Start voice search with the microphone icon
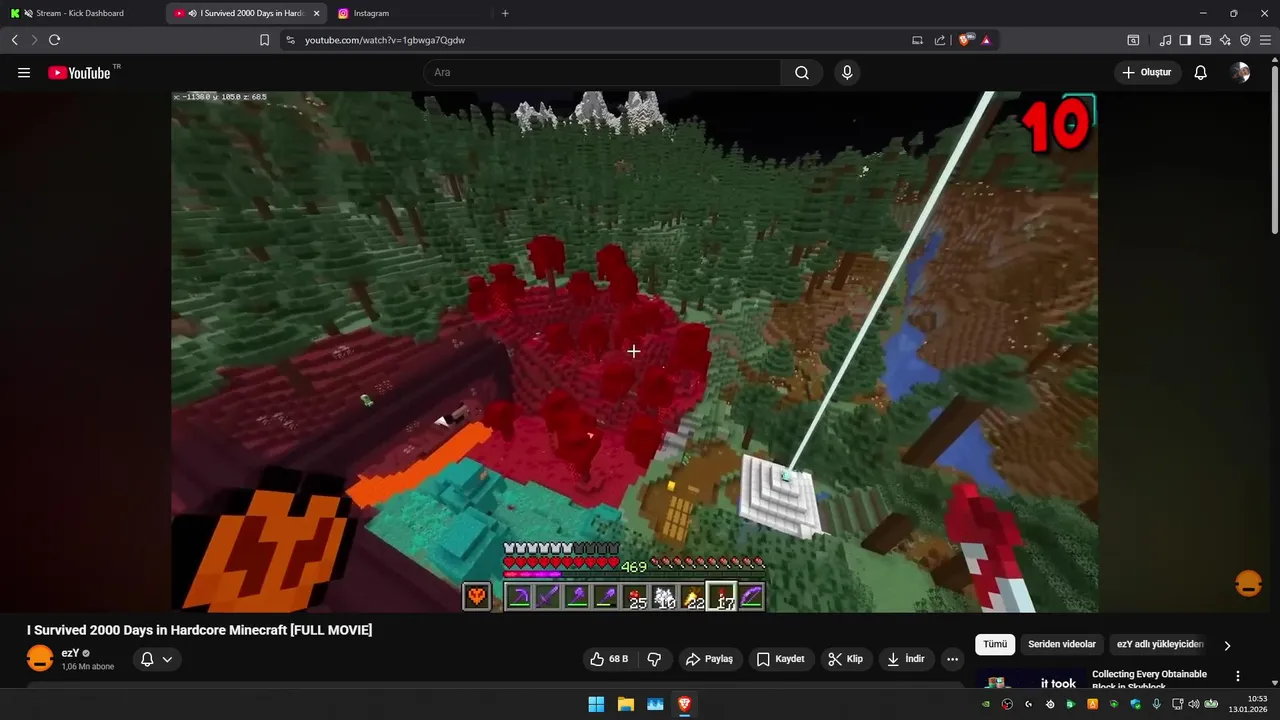The height and width of the screenshot is (720, 1280). (x=847, y=73)
